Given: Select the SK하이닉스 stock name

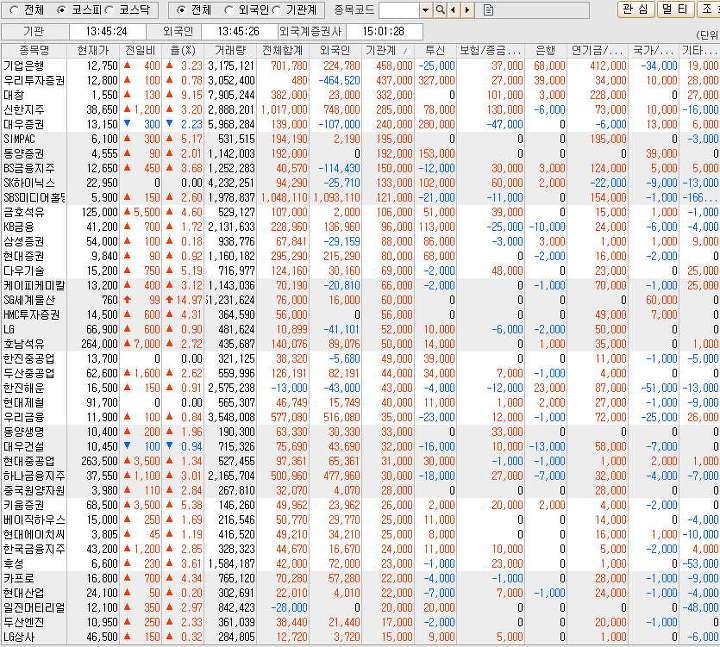Looking at the screenshot, I should [29, 183].
